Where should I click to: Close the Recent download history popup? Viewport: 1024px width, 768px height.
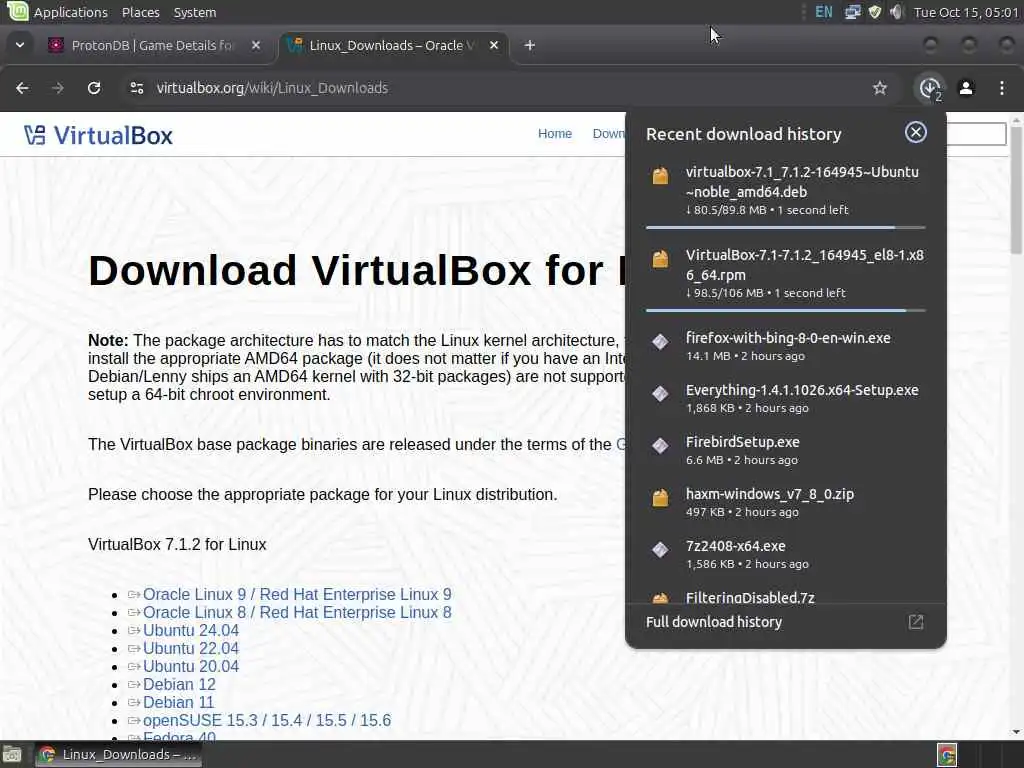(x=916, y=133)
